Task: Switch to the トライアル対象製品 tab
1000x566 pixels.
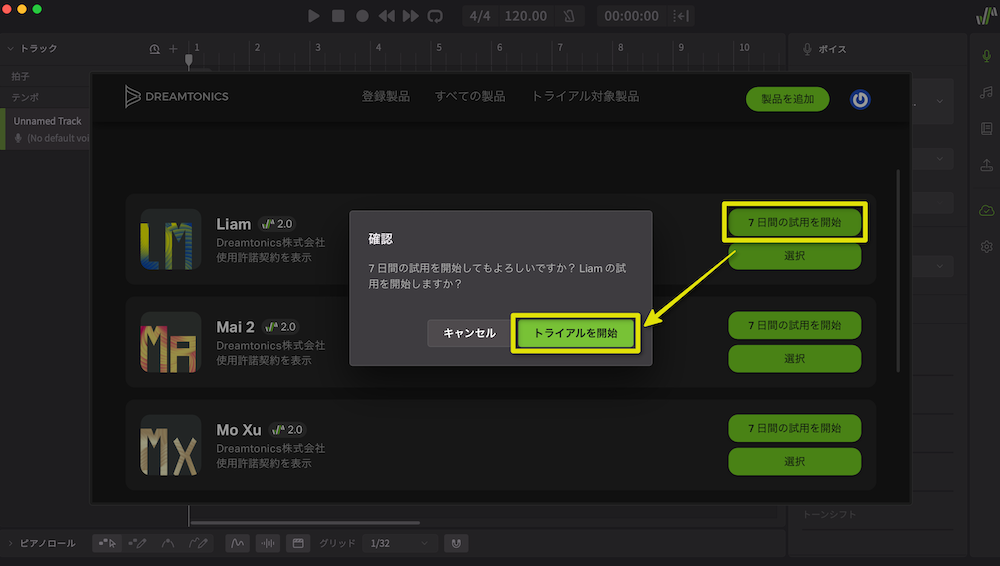Action: [585, 96]
